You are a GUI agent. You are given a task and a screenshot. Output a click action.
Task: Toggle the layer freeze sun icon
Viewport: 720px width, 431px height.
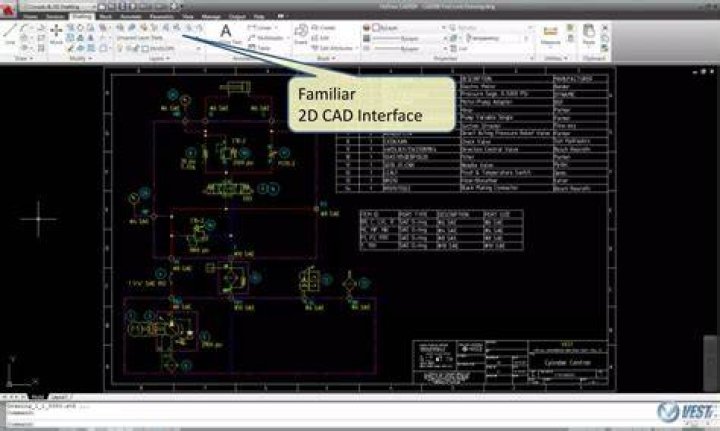pyautogui.click(x=129, y=48)
